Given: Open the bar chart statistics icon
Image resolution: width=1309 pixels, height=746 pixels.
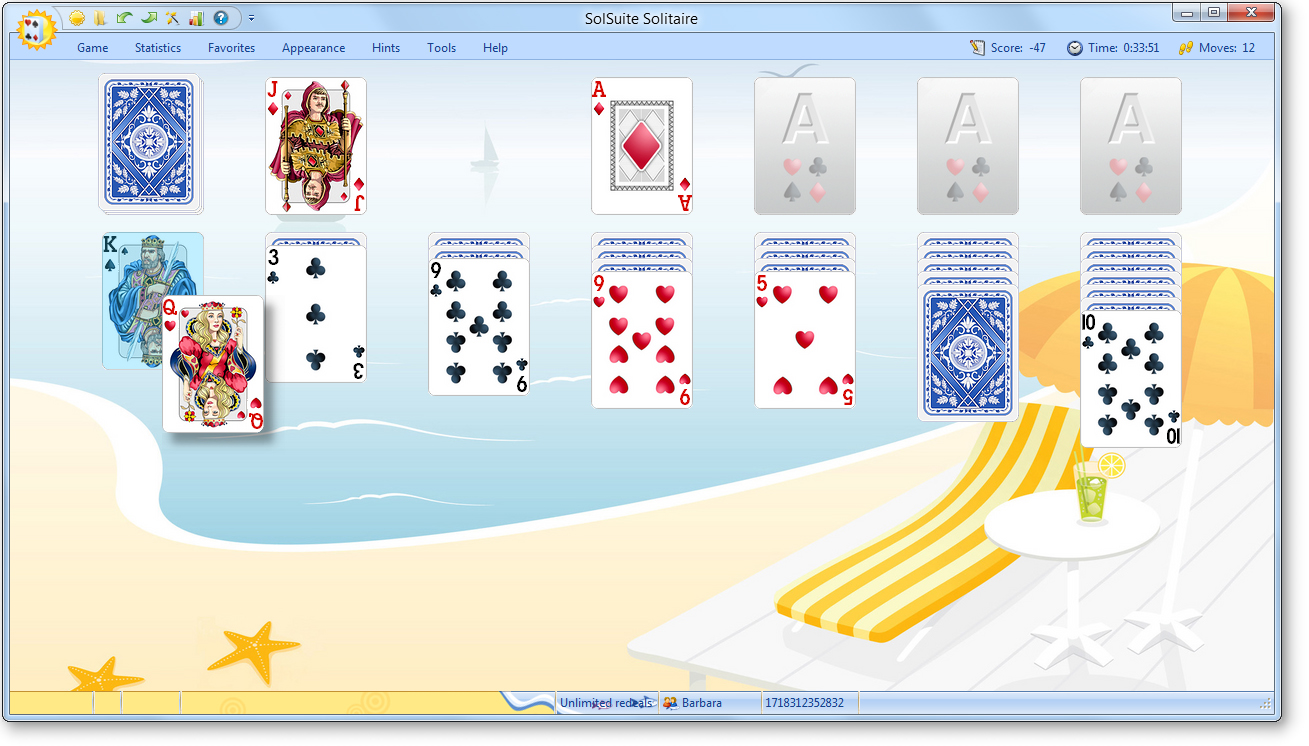Looking at the screenshot, I should [x=196, y=18].
